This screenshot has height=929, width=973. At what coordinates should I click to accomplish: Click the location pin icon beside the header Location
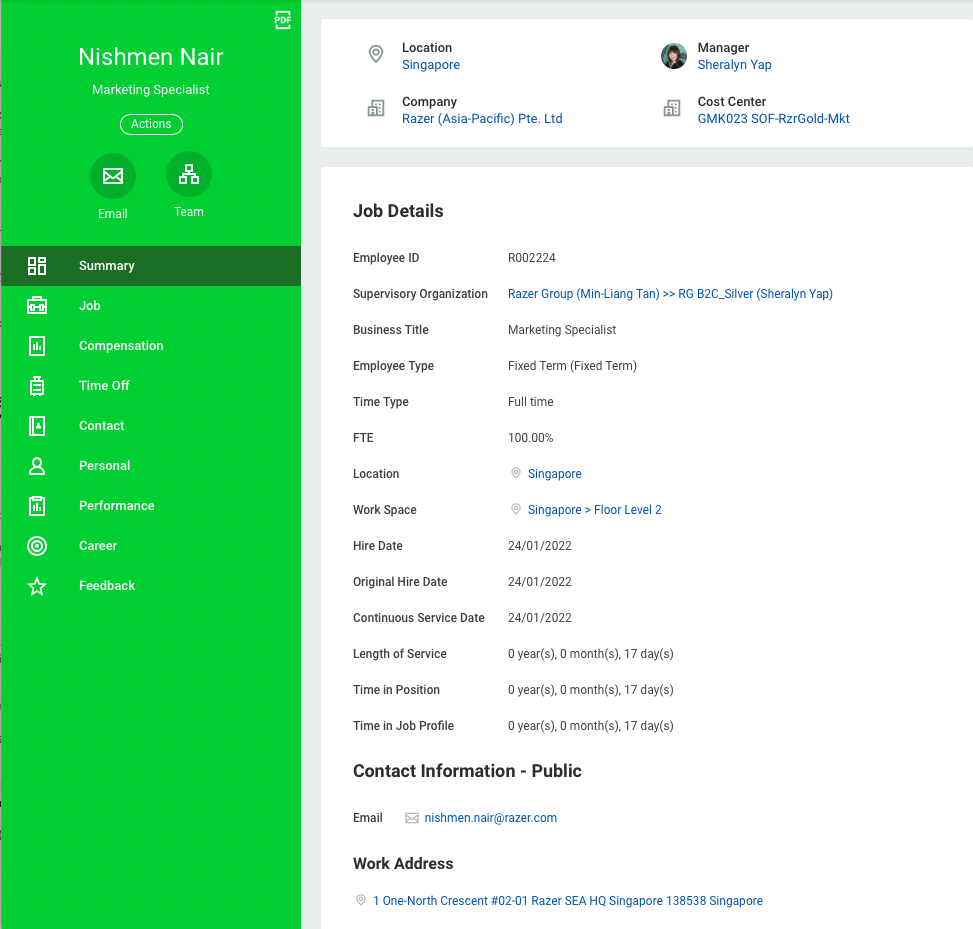(376, 54)
